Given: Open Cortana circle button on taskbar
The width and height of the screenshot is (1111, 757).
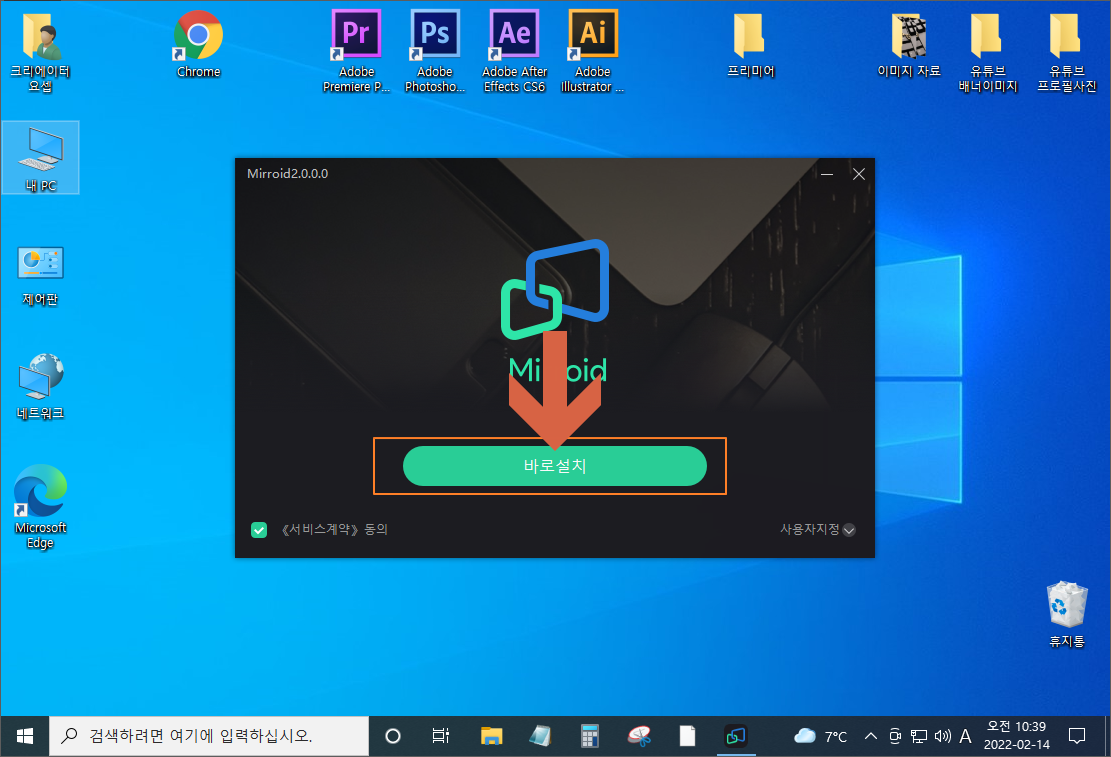Looking at the screenshot, I should (393, 736).
